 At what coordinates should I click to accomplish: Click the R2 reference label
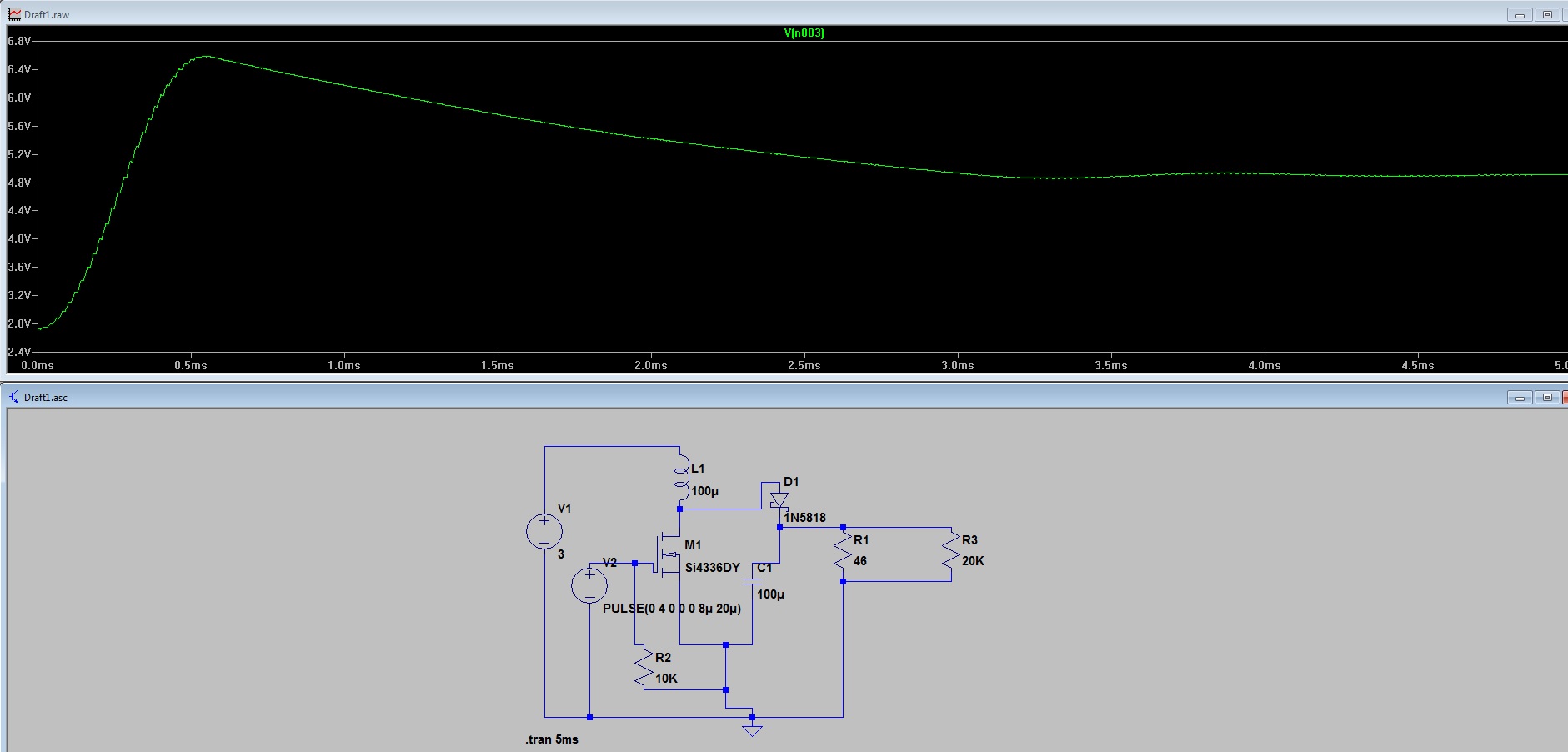pyautogui.click(x=663, y=658)
